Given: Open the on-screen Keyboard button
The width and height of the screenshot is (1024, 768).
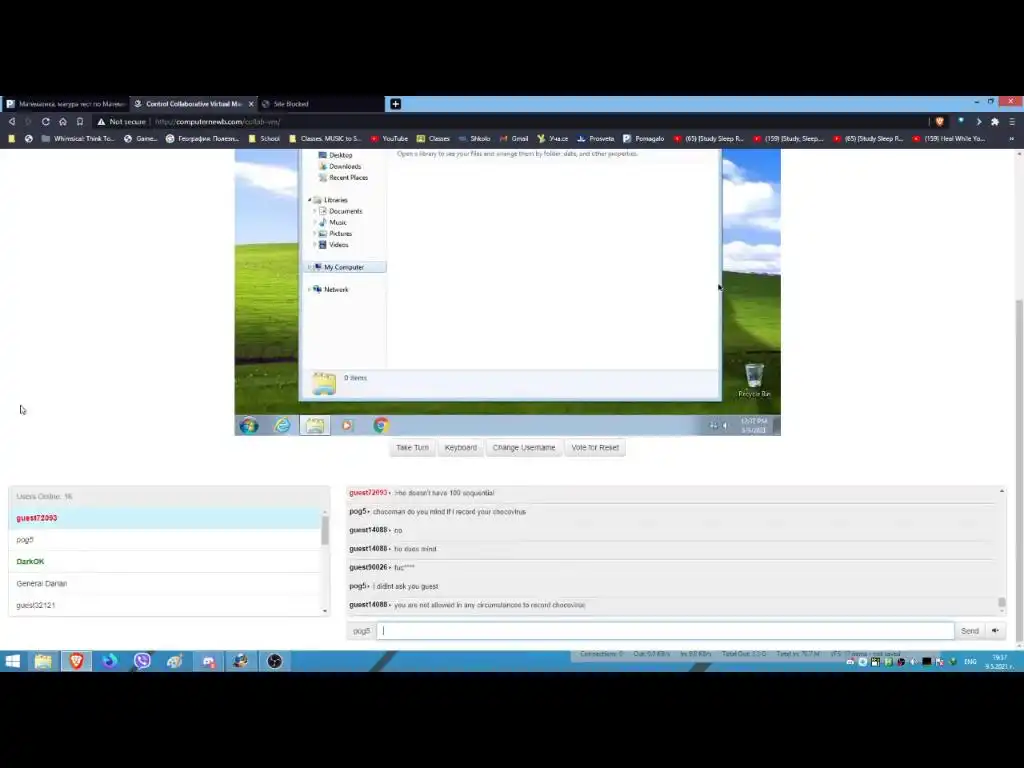Looking at the screenshot, I should click(x=460, y=447).
